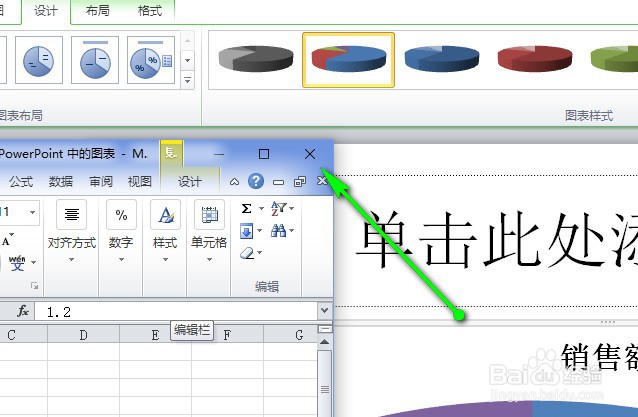Screen dimensions: 638x417
Task: Open the Find and Select dropdown arrow
Action: click(x=291, y=231)
